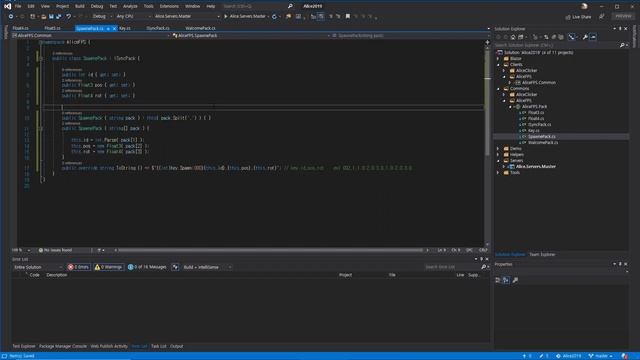Open the Package Manager Console tab
Viewport: 640px width, 360px height.
point(63,346)
